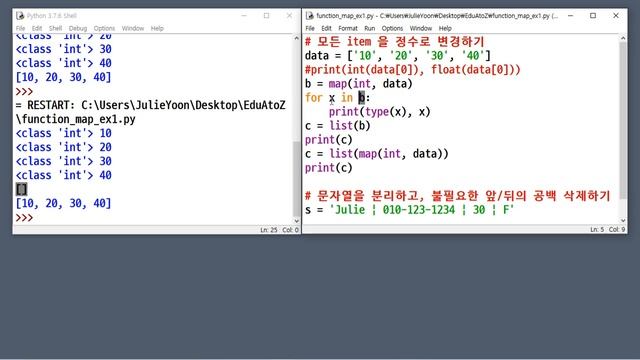Click editor scrollbar down arrow

pyautogui.click(x=623, y=221)
